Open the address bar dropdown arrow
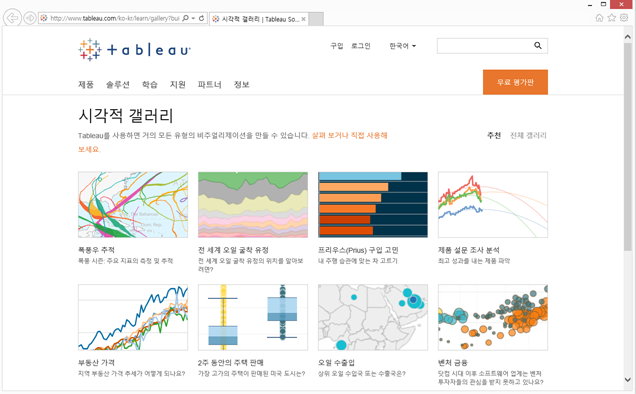636x394 pixels. coord(193,18)
